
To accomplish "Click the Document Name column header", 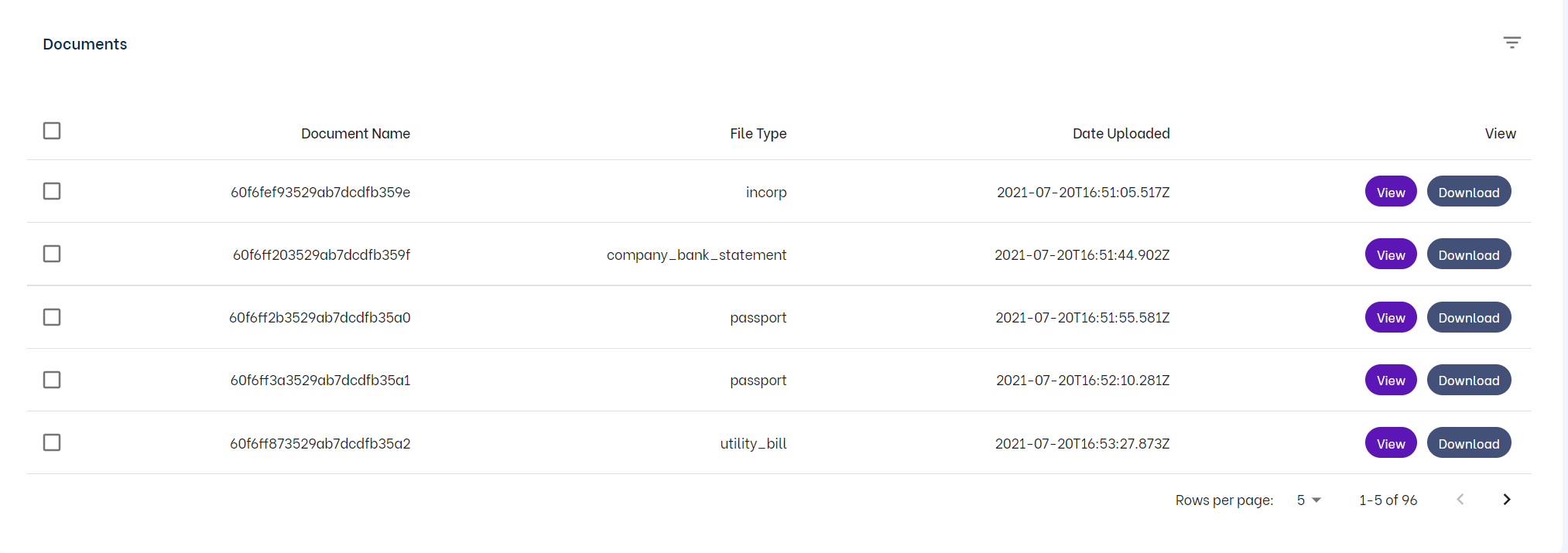I will pos(355,133).
